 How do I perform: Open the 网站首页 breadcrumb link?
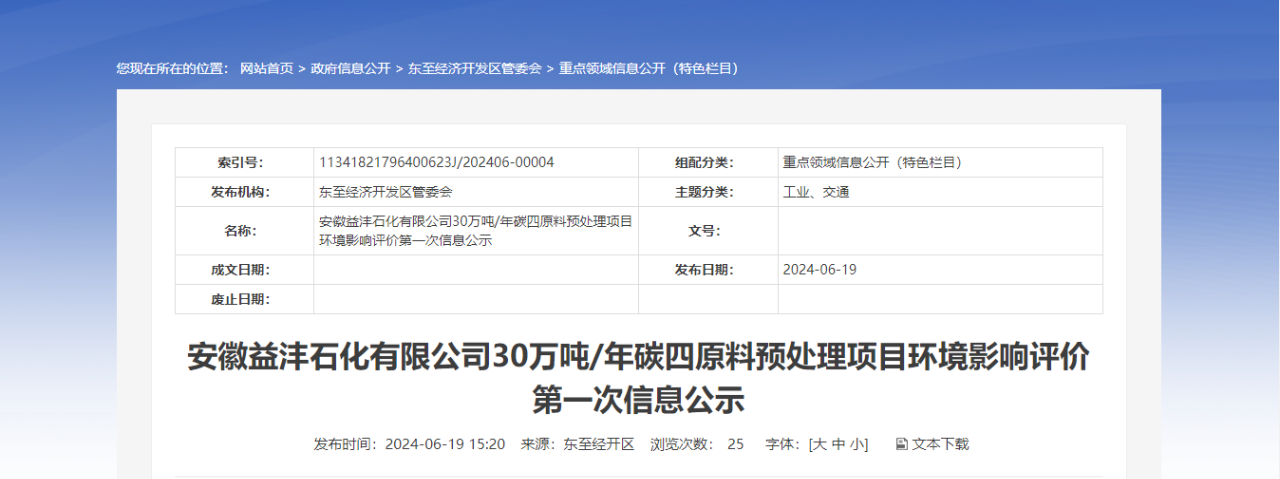(x=267, y=69)
